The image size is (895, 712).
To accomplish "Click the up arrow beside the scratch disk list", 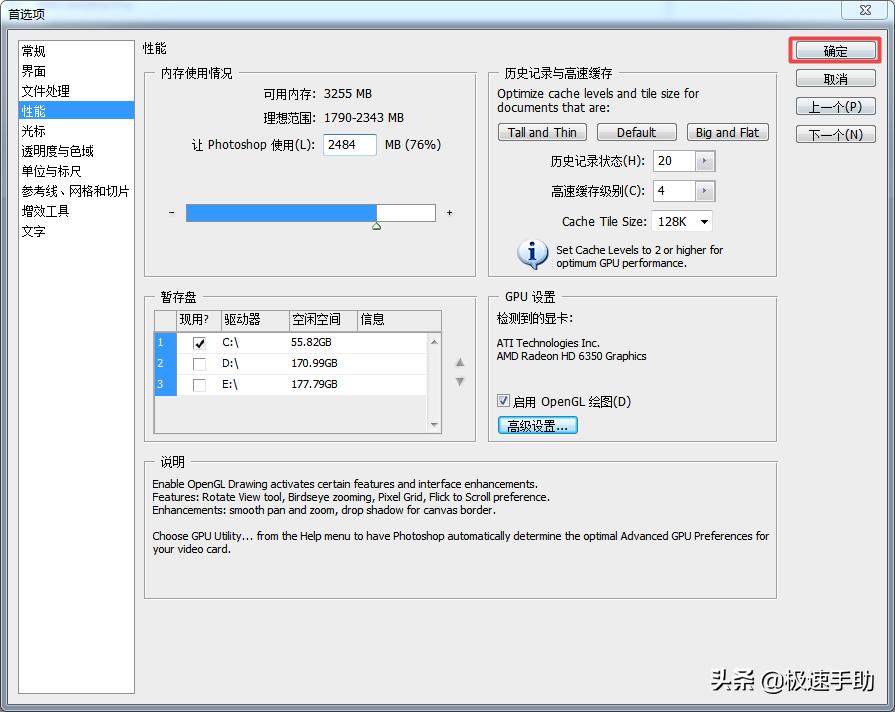I will click(459, 363).
